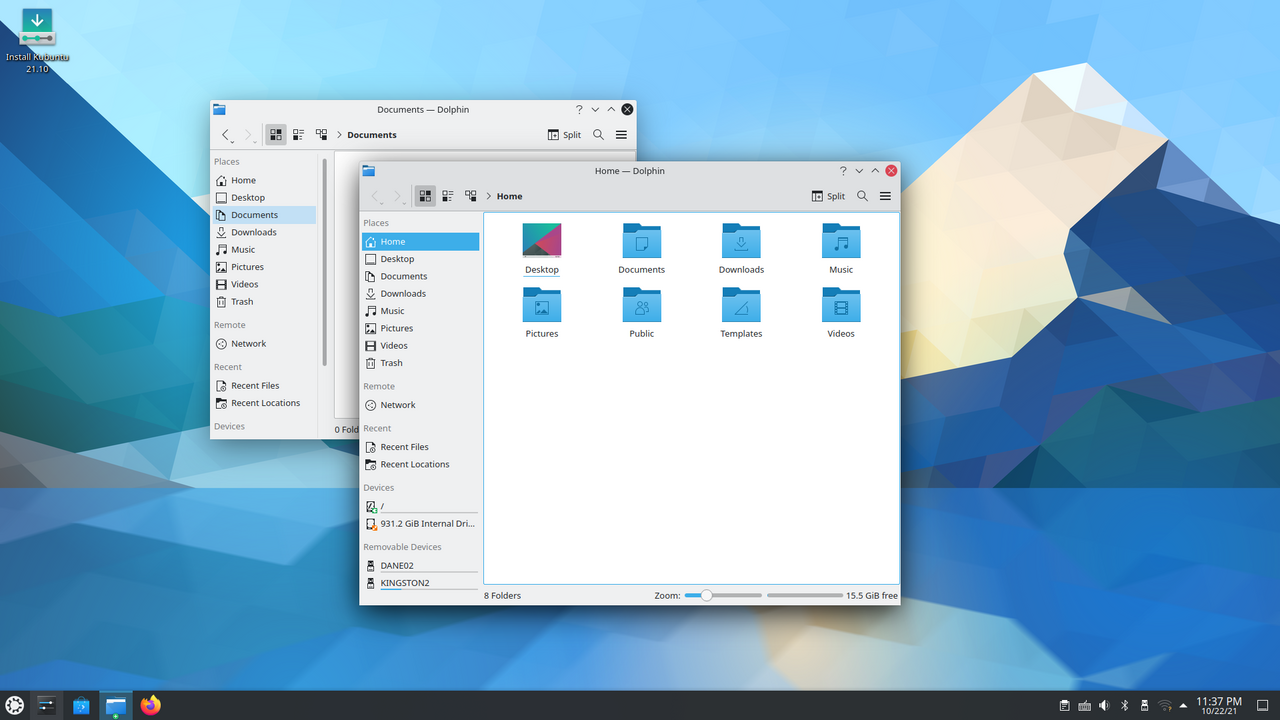Switch Home window to Details view mode

(x=471, y=196)
